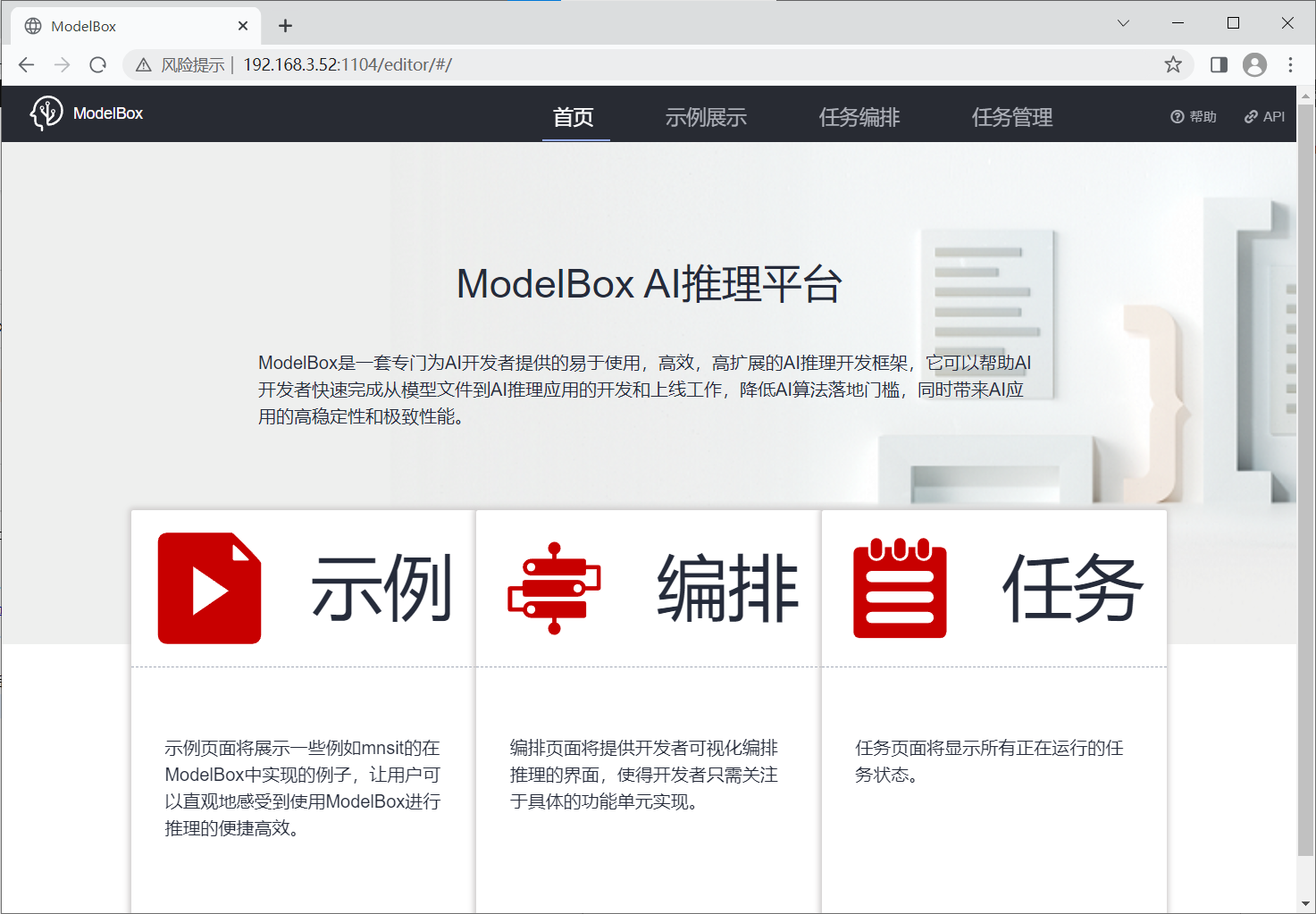Click the 编排页面将提供 description text
Image resolution: width=1316 pixels, height=914 pixels.
644,775
